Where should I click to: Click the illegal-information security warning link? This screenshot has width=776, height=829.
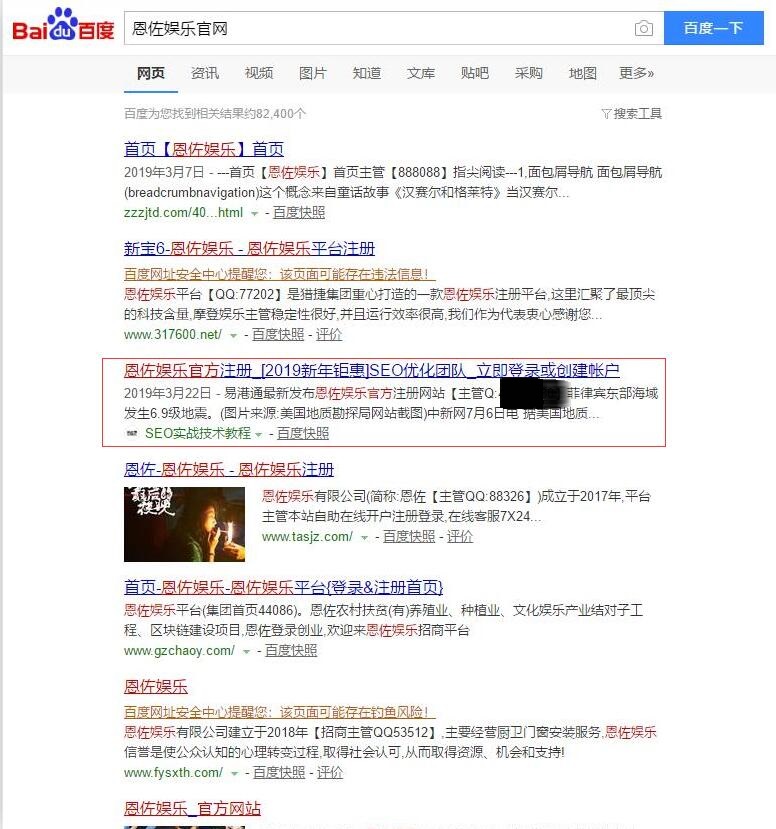pyautogui.click(x=280, y=274)
